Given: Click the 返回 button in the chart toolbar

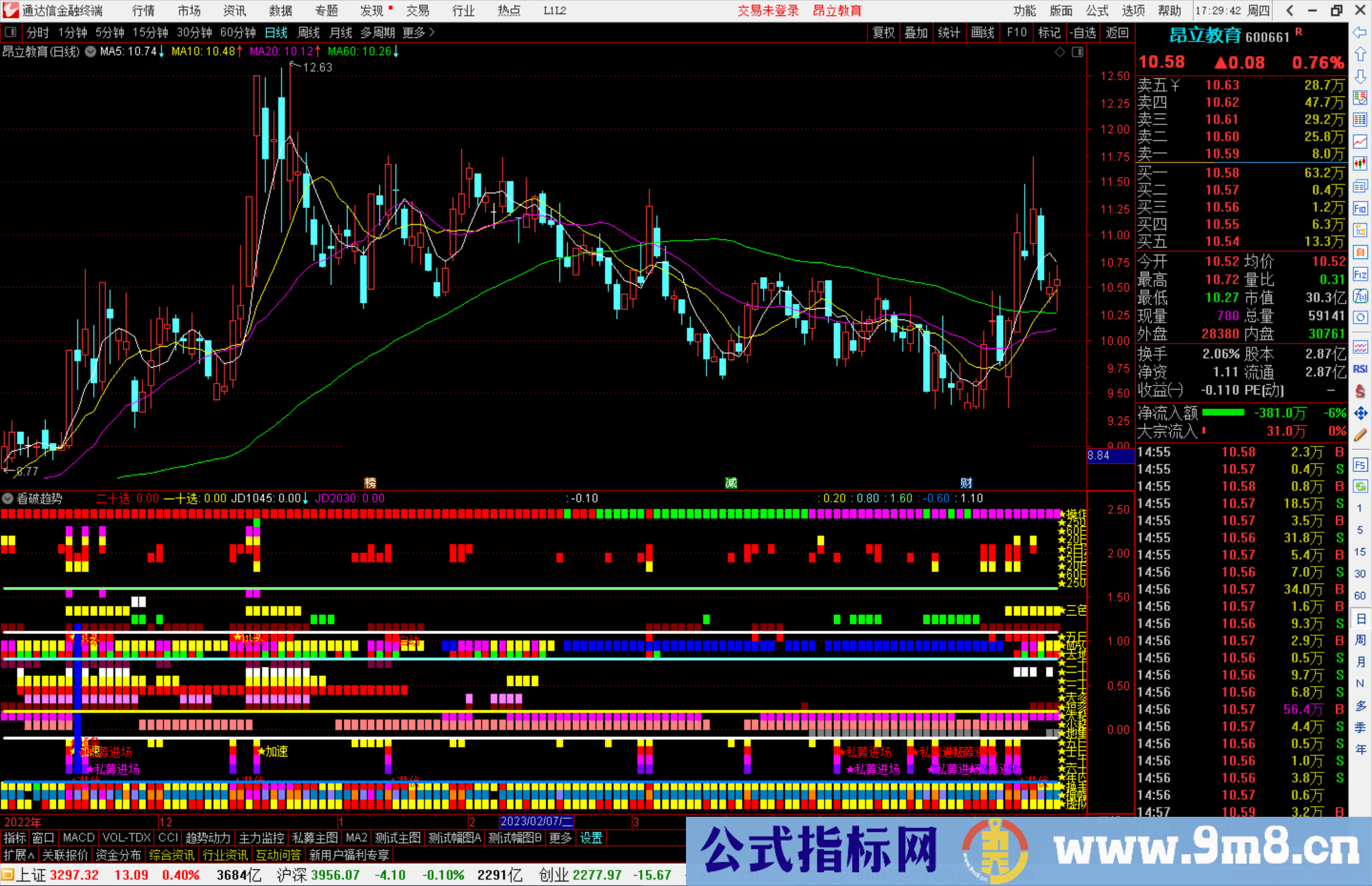Looking at the screenshot, I should [1116, 32].
